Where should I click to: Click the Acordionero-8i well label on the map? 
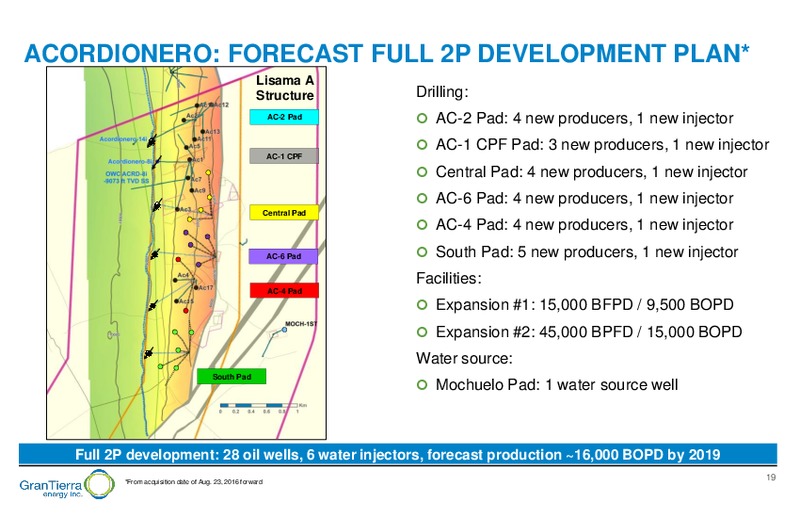point(130,161)
